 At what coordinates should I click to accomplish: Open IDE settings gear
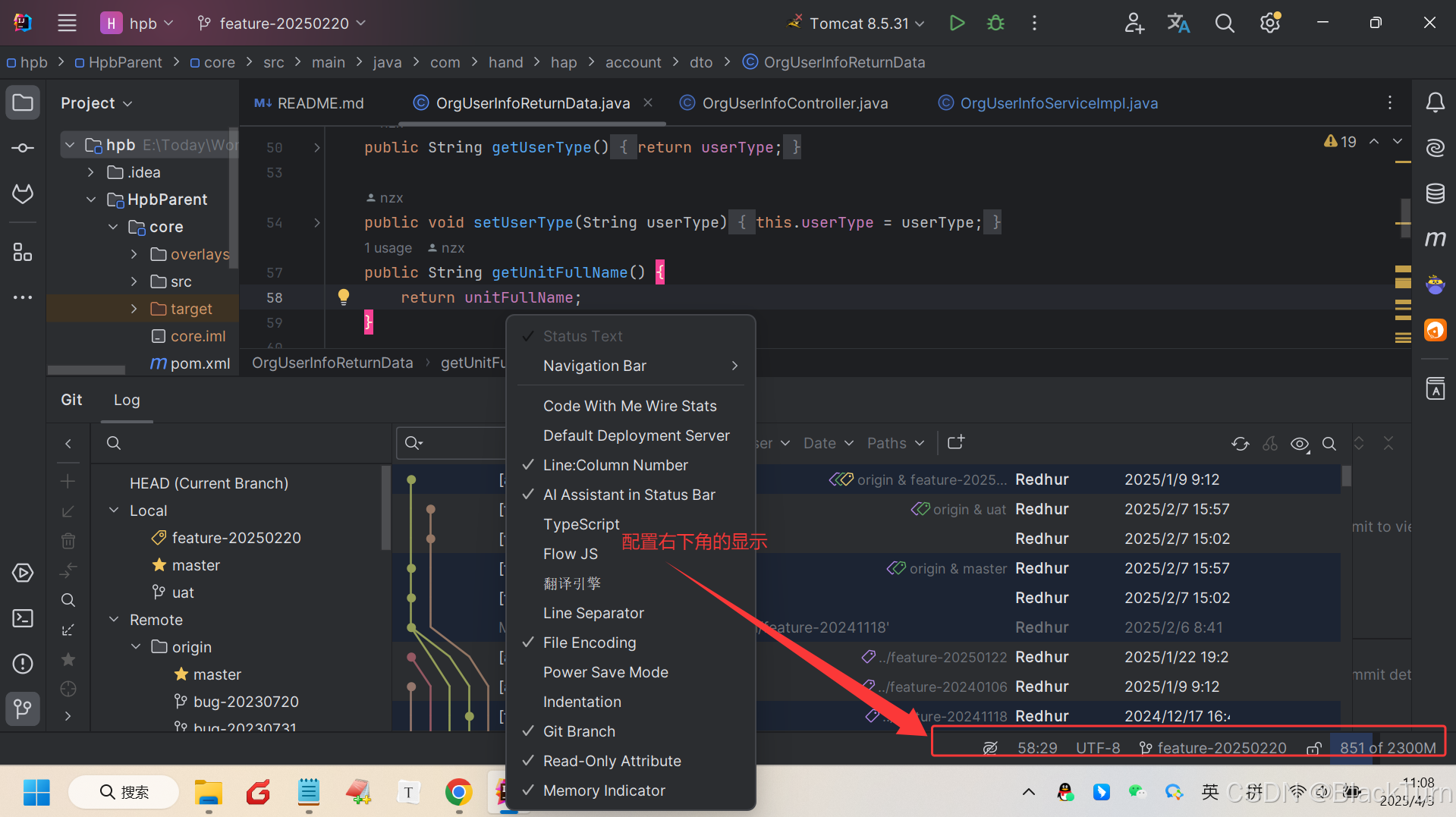1270,23
